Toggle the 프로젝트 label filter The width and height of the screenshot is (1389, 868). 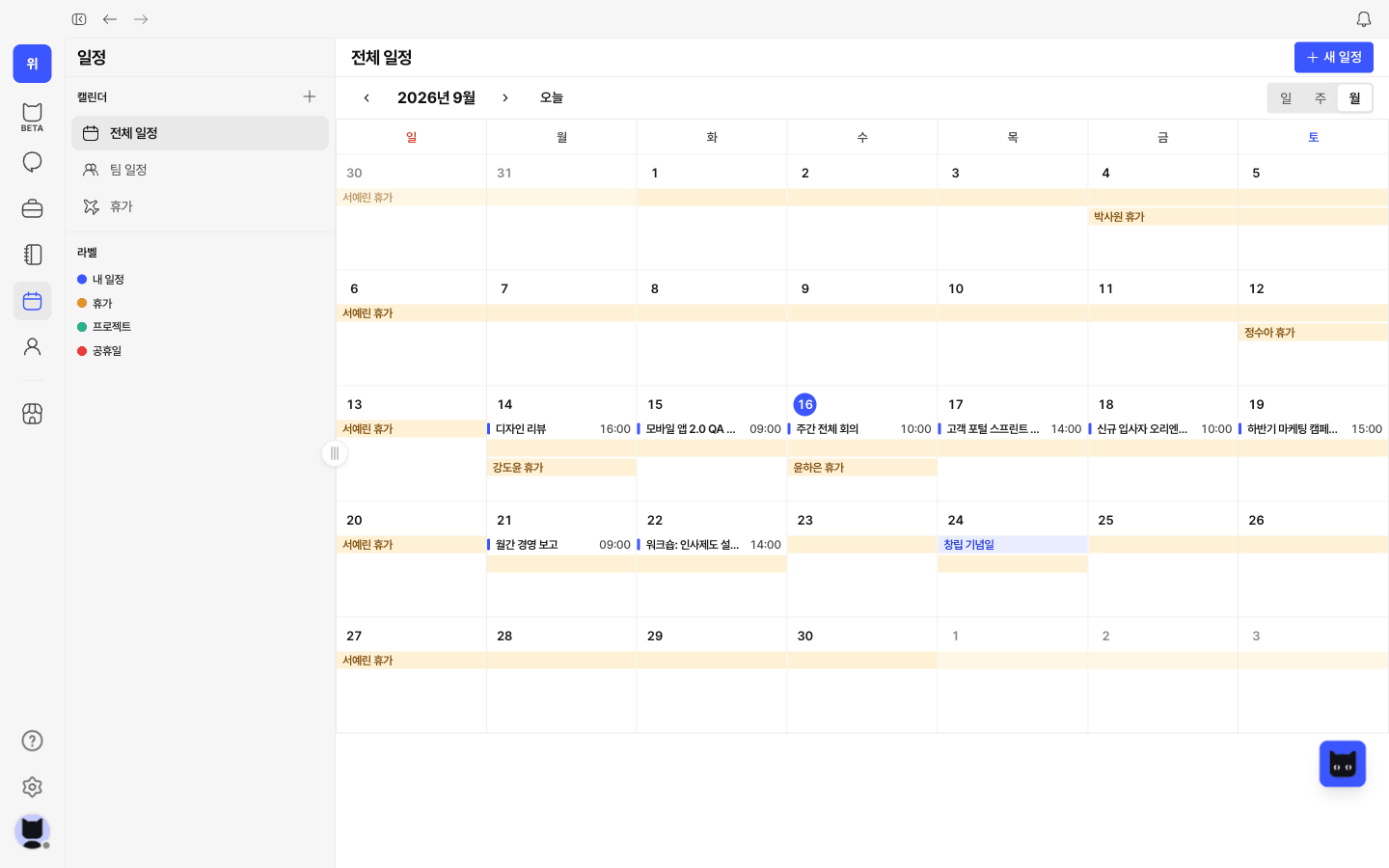coord(103,327)
